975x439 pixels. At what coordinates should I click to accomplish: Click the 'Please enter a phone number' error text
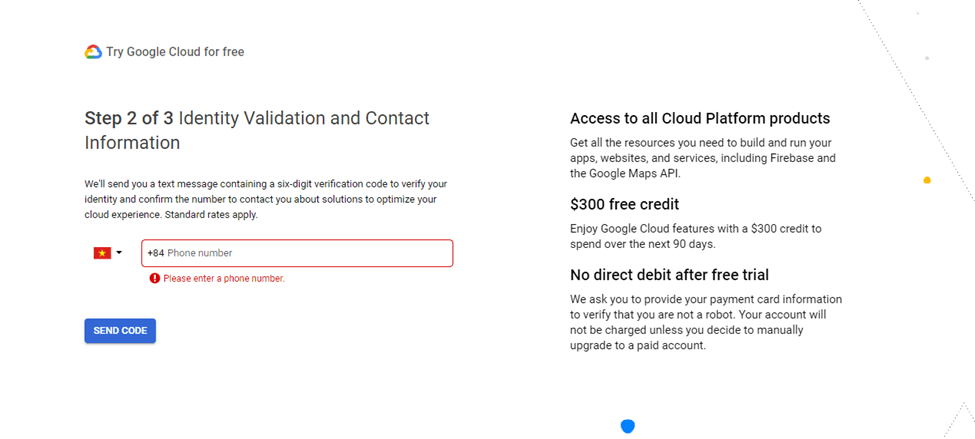224,279
